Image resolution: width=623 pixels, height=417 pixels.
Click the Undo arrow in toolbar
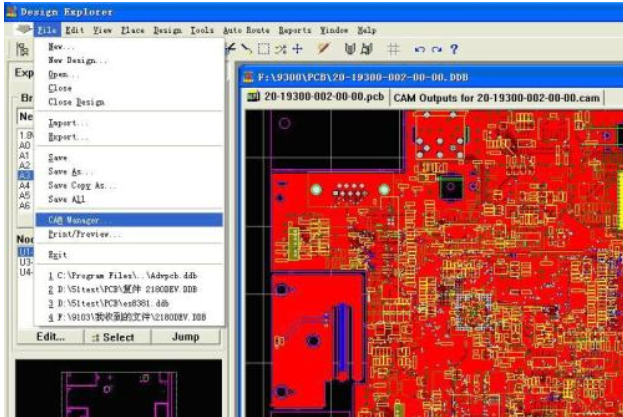420,49
